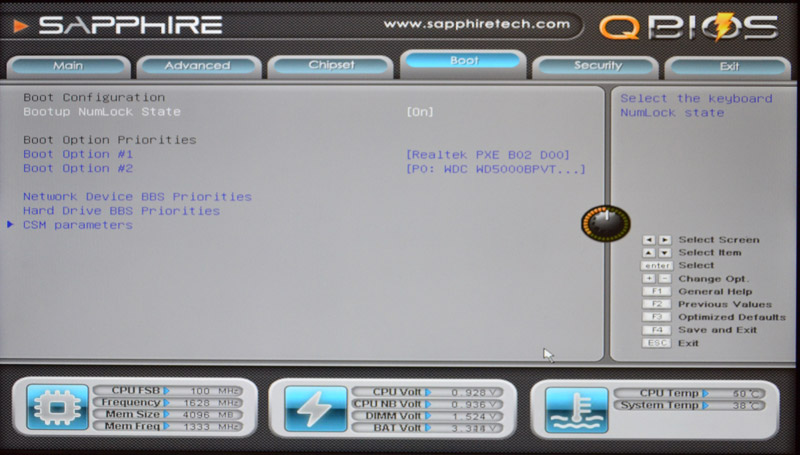Viewport: 800px width, 455px height.
Task: Click the DIMM Volt 1.524 V value
Action: [x=476, y=417]
